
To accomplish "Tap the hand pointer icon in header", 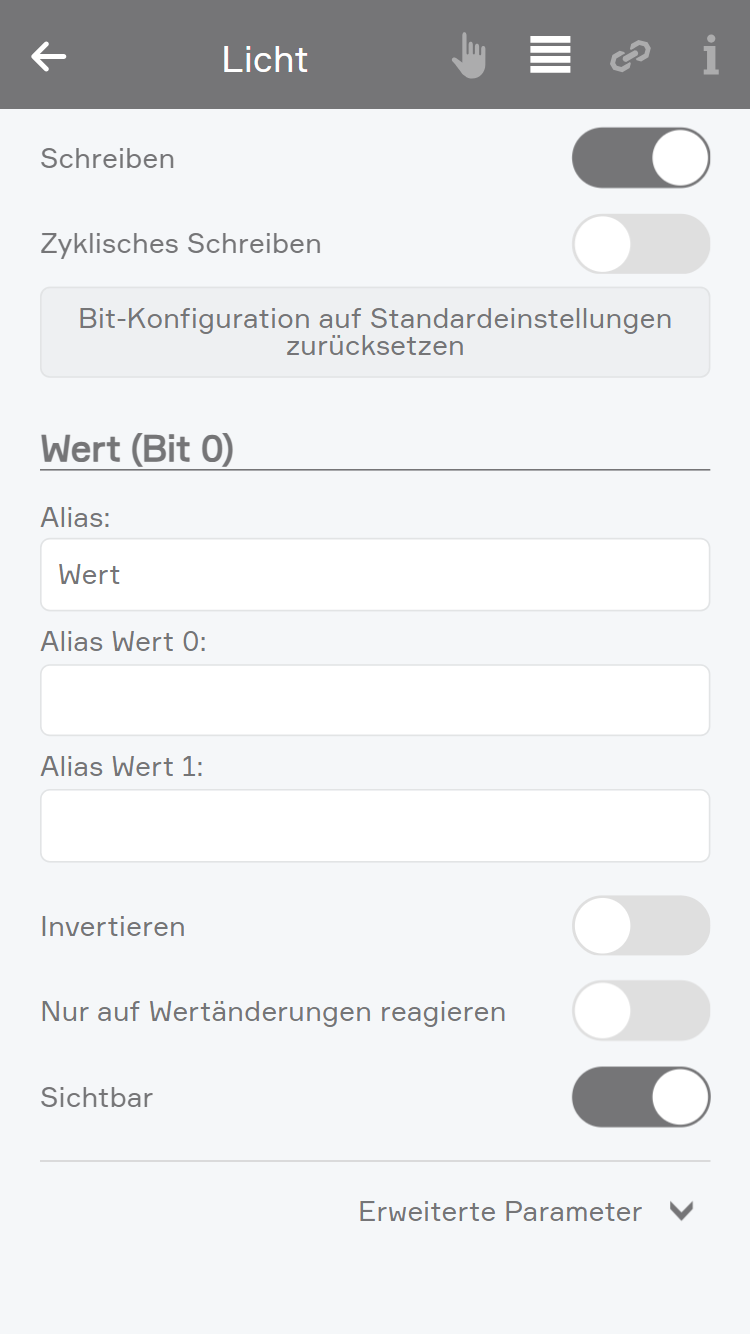I will coord(468,56).
